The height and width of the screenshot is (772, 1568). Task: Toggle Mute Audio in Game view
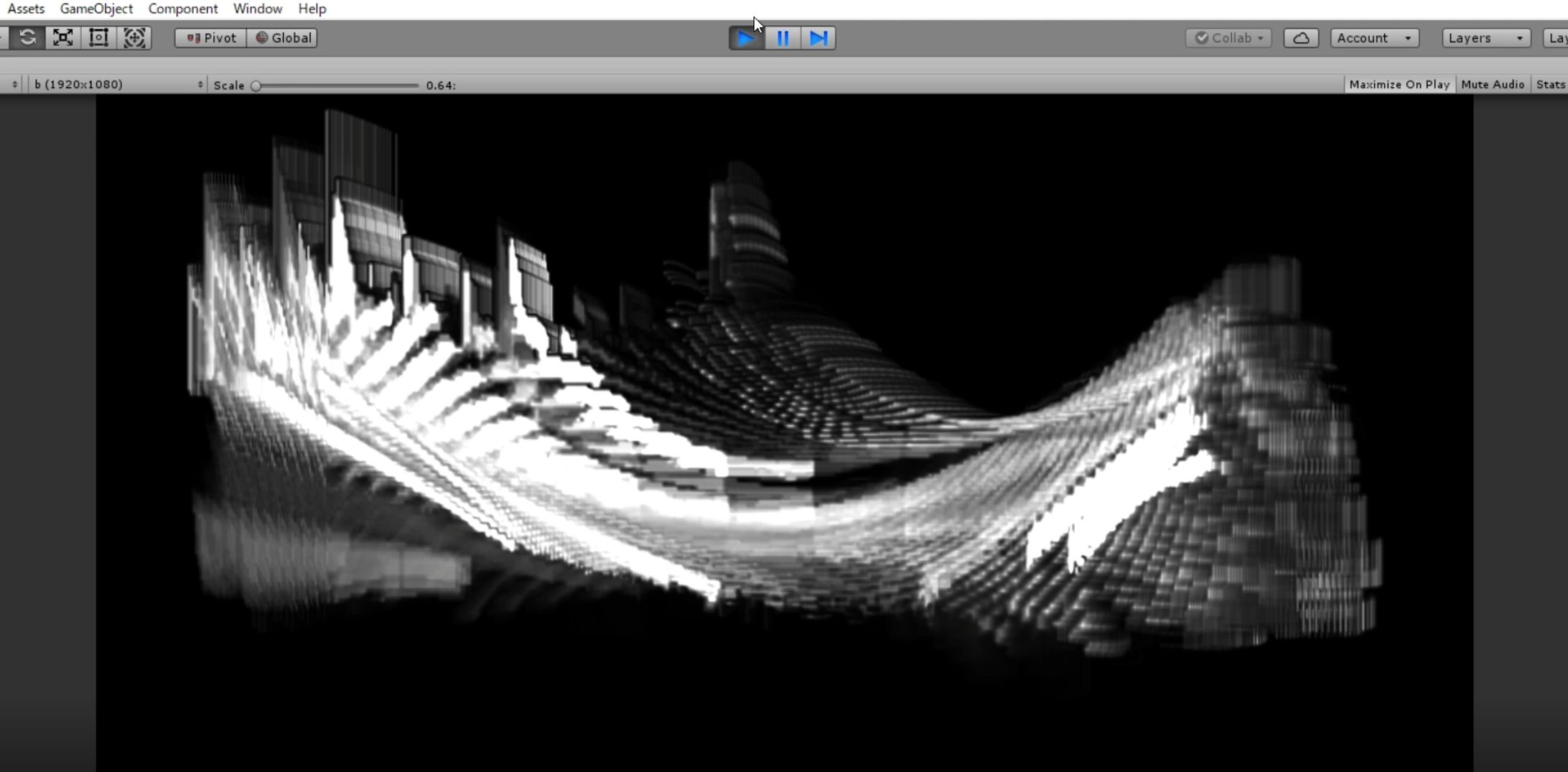click(x=1492, y=85)
